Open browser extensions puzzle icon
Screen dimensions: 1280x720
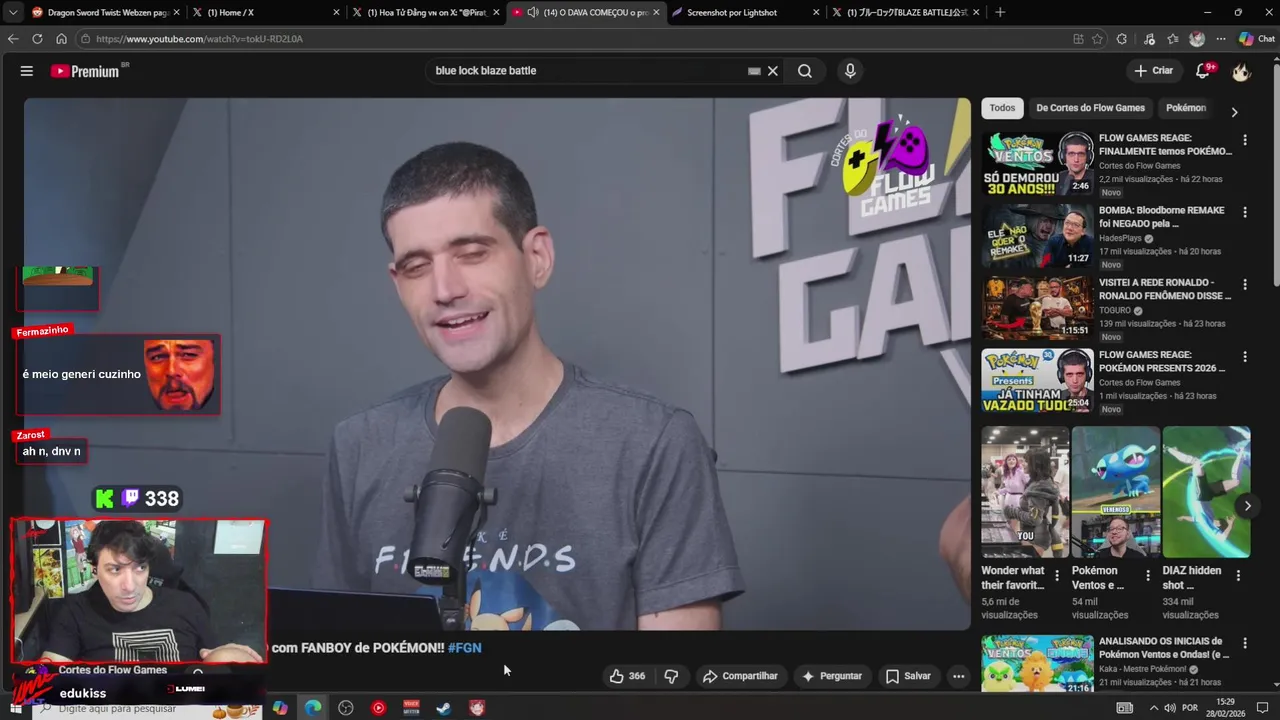tap(1121, 39)
